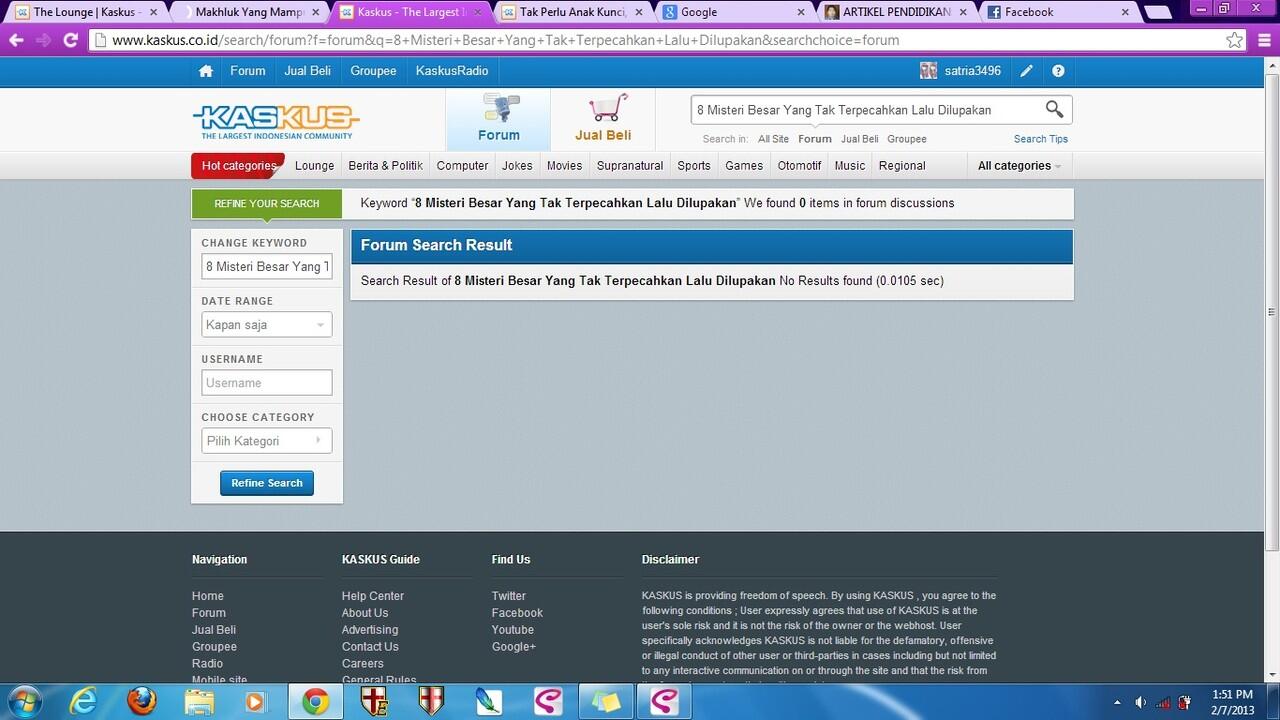Click the satria3496 avatar

point(928,71)
